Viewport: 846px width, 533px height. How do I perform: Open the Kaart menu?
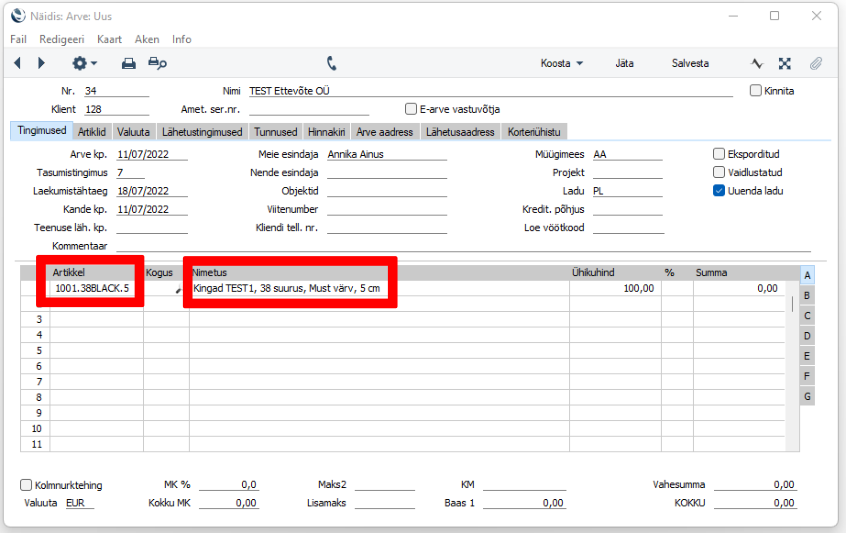point(110,39)
